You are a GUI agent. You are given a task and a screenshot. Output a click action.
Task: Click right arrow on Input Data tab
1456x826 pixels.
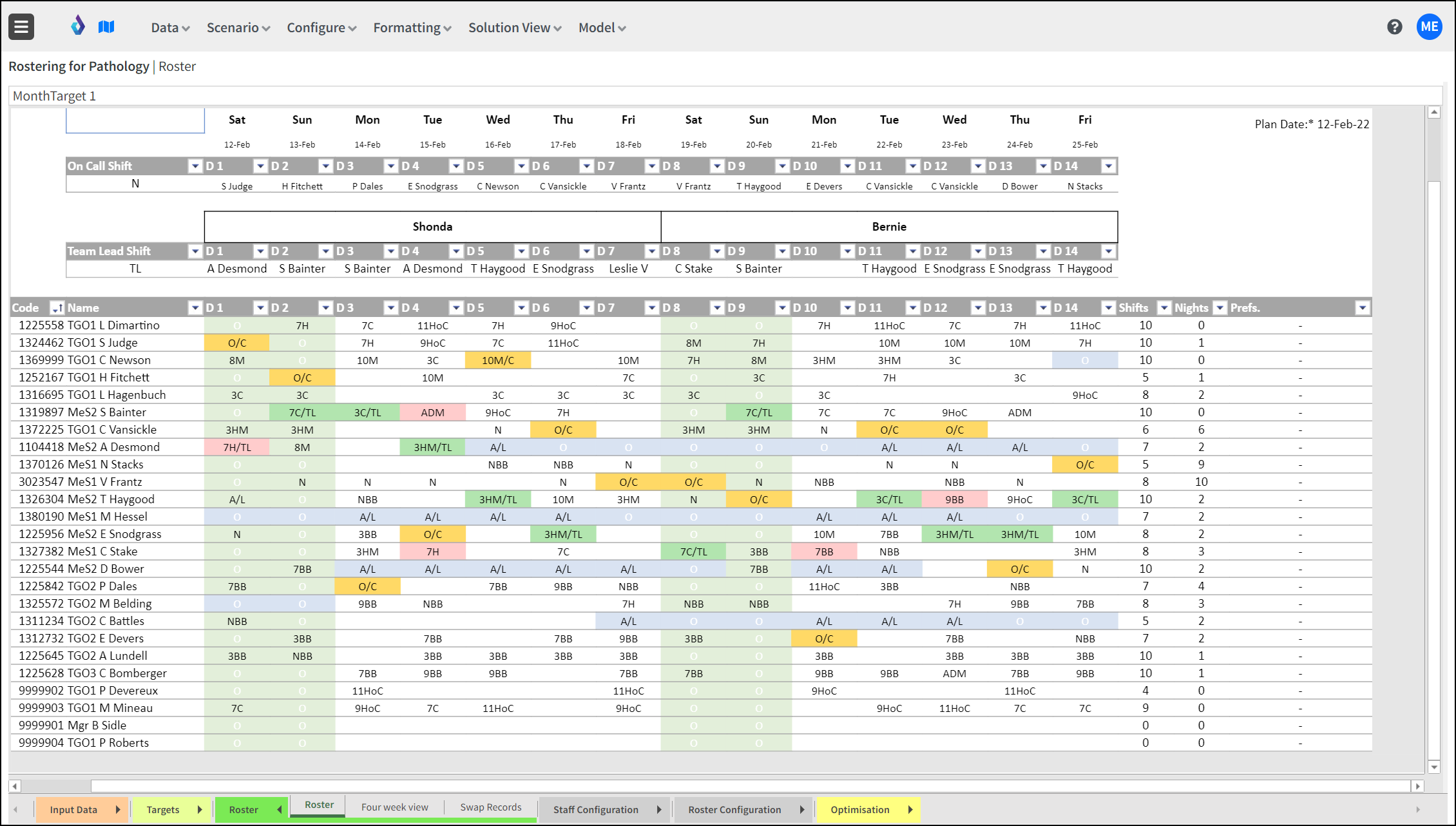coord(118,810)
